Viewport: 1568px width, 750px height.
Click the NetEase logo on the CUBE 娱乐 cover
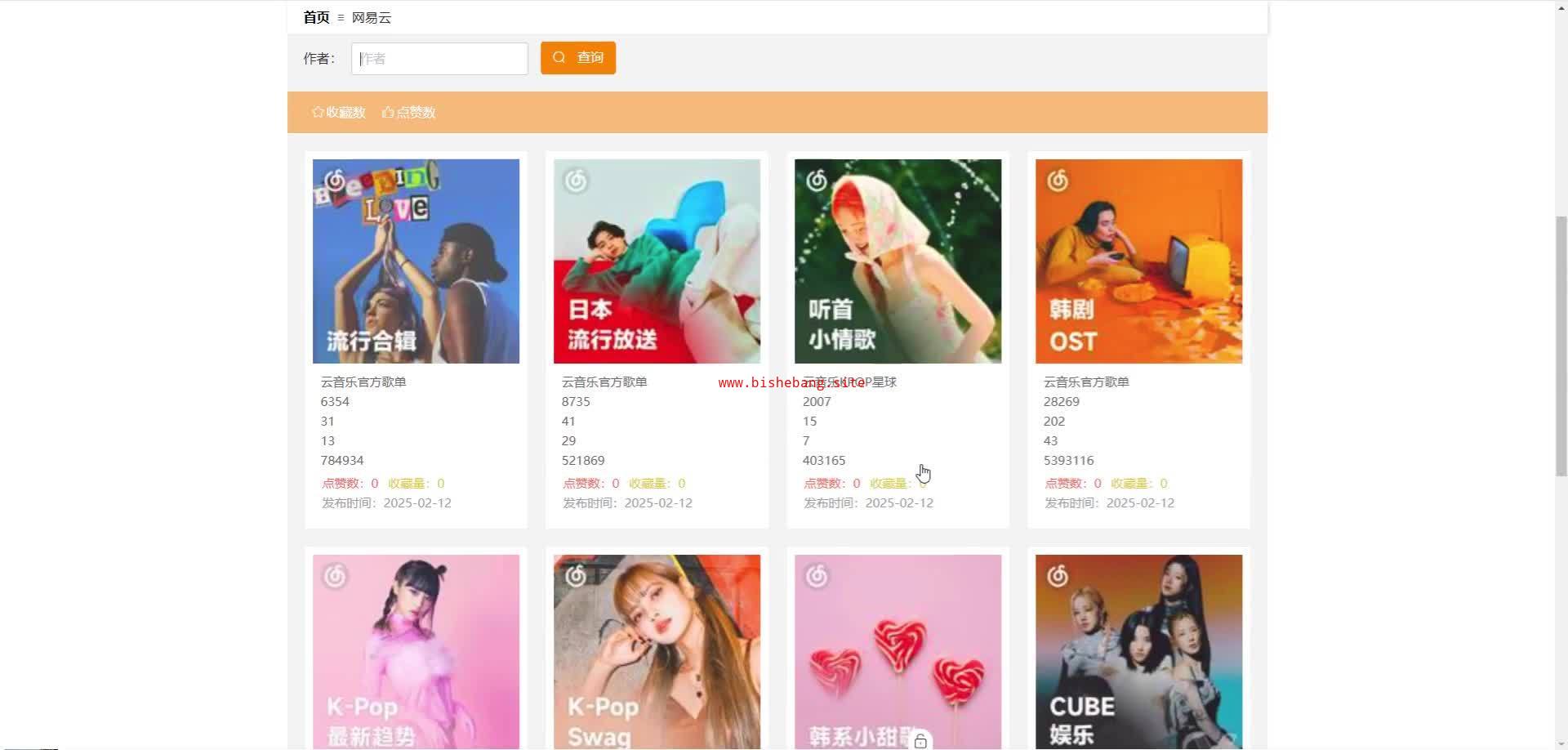coord(1058,576)
